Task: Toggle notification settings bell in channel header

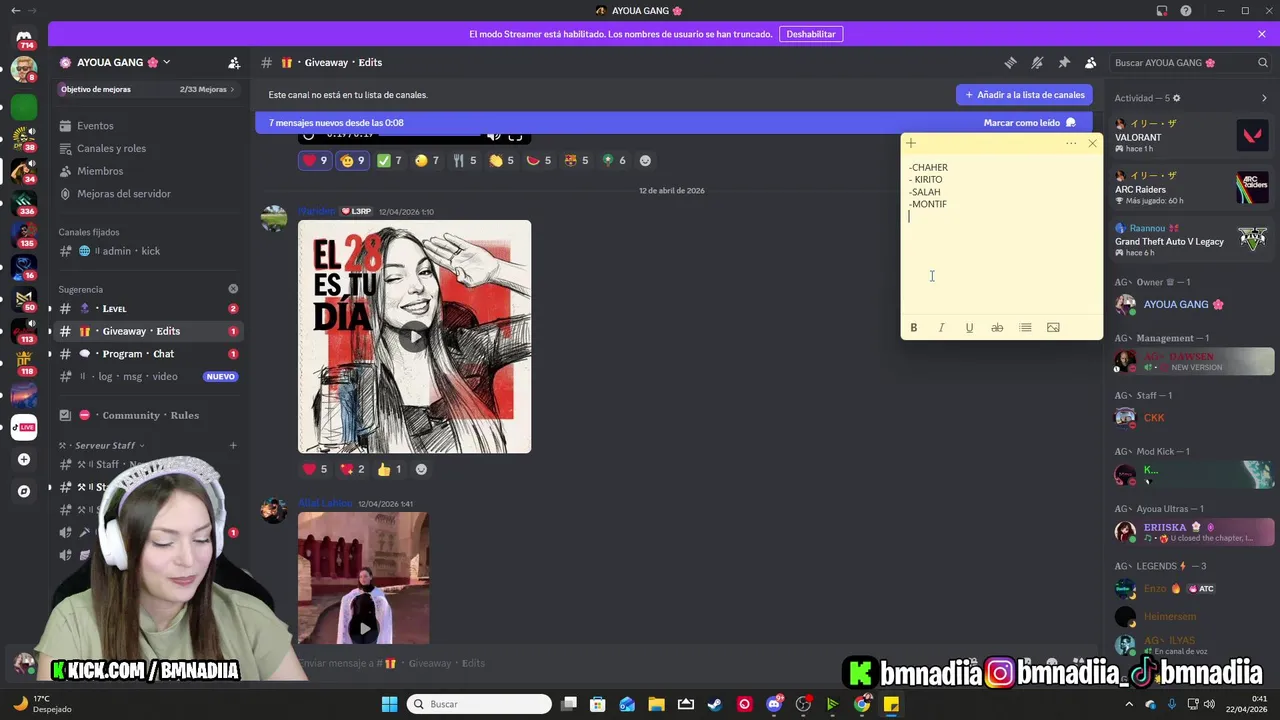Action: pos(1037,62)
